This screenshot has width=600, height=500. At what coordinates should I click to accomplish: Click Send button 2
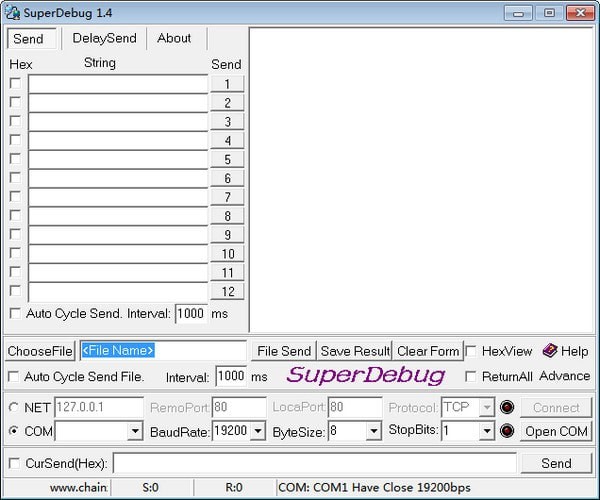pos(227,103)
